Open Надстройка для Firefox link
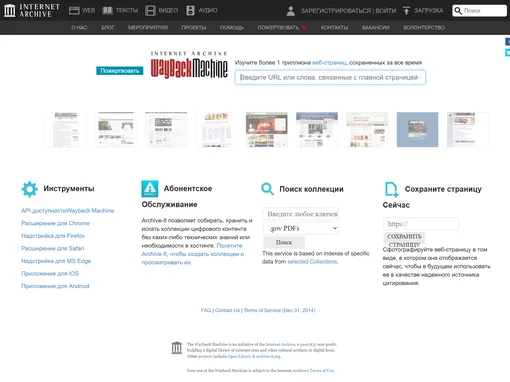Image resolution: width=510 pixels, height=382 pixels. [53, 236]
